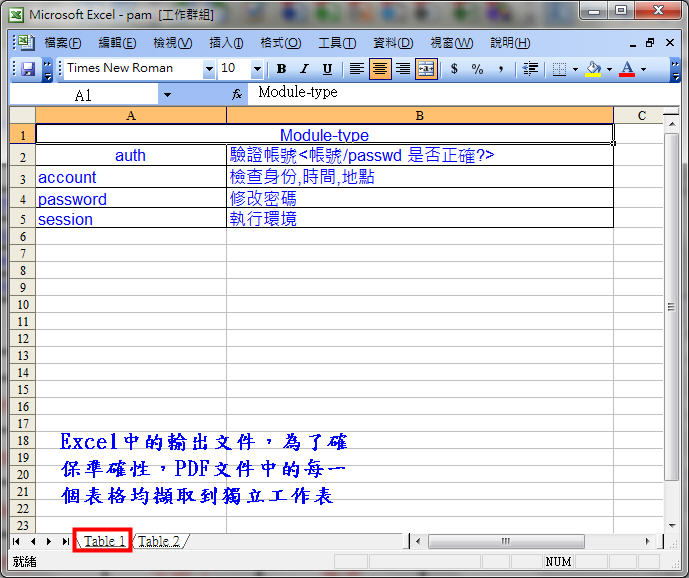
Task: Align cell text to the right
Action: [403, 69]
